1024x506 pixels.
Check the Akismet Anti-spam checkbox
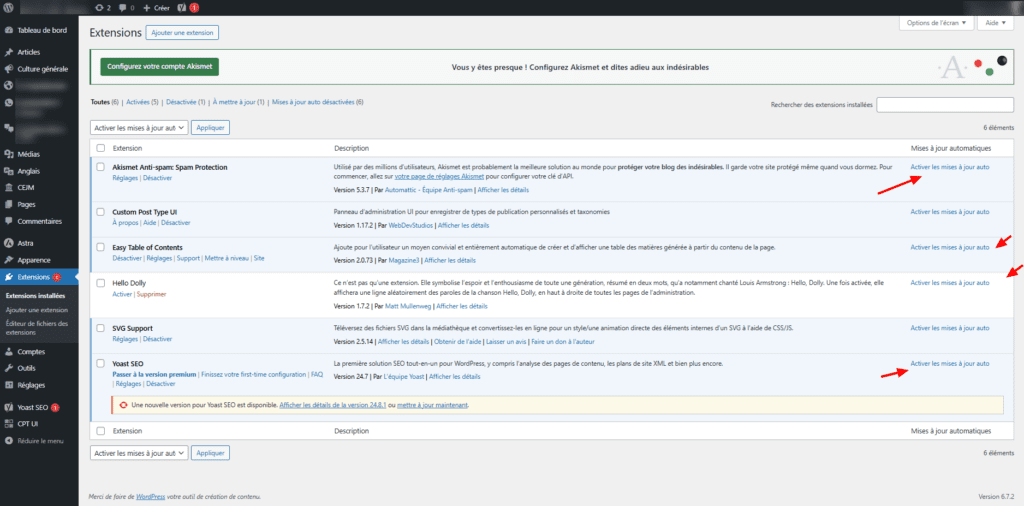click(101, 167)
